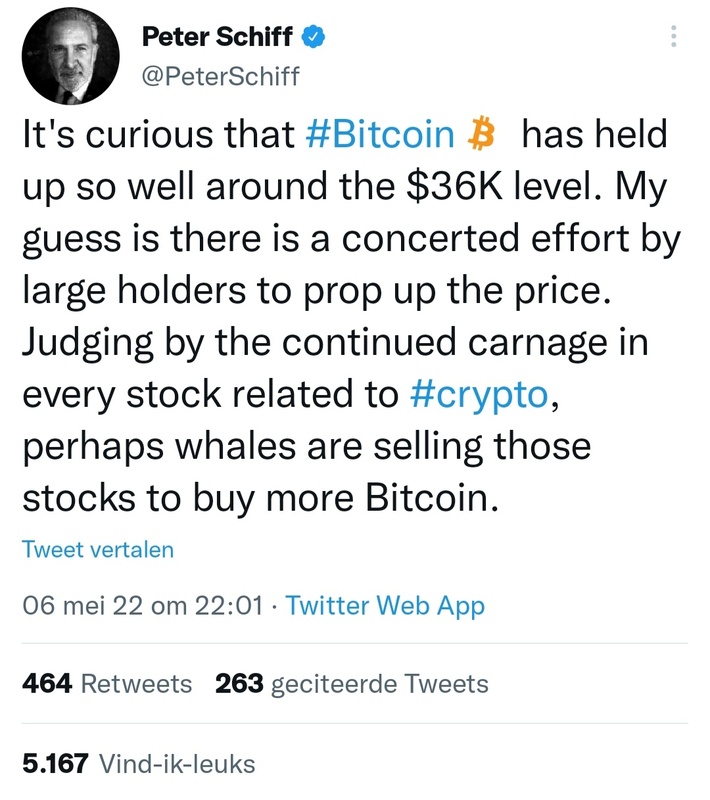Open the #crypto hashtag
Viewport: 710px width, 800px height.
coord(478,394)
